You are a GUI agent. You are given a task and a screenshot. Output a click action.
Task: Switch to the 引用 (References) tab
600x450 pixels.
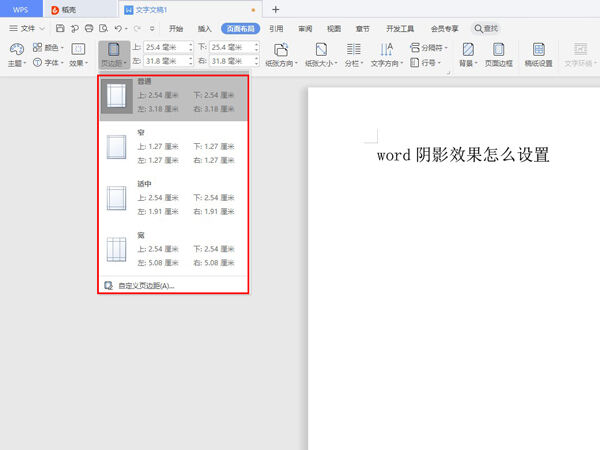(276, 29)
